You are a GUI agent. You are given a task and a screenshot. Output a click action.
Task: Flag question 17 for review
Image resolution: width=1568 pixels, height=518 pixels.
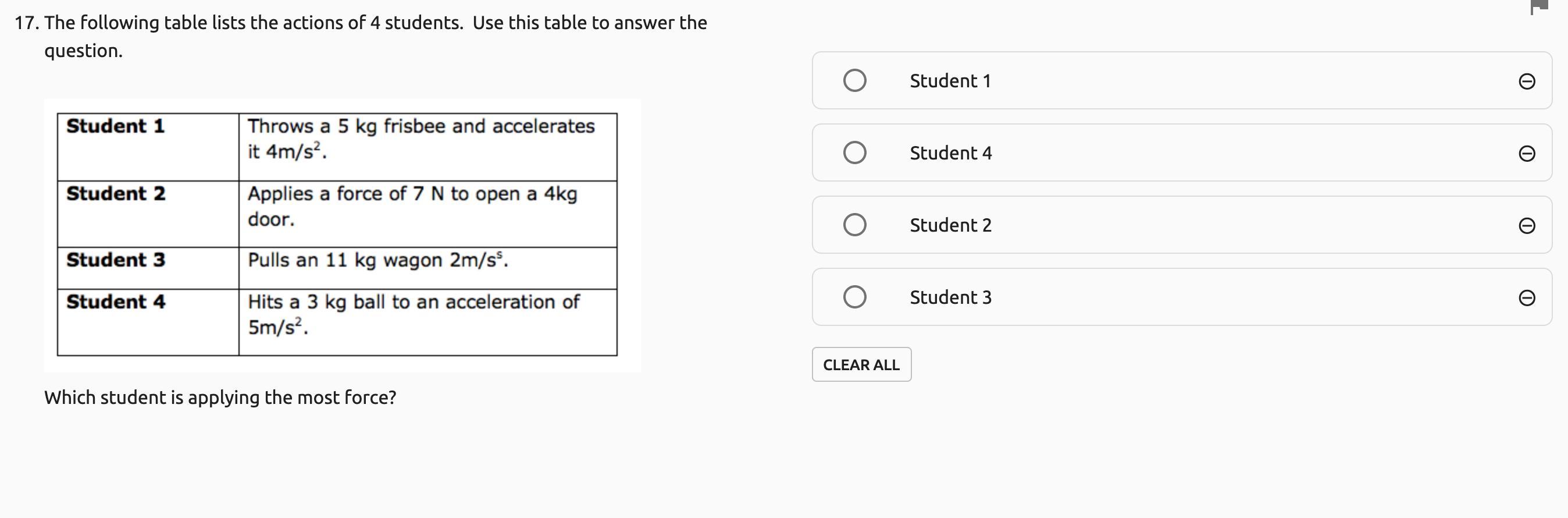click(1539, 6)
